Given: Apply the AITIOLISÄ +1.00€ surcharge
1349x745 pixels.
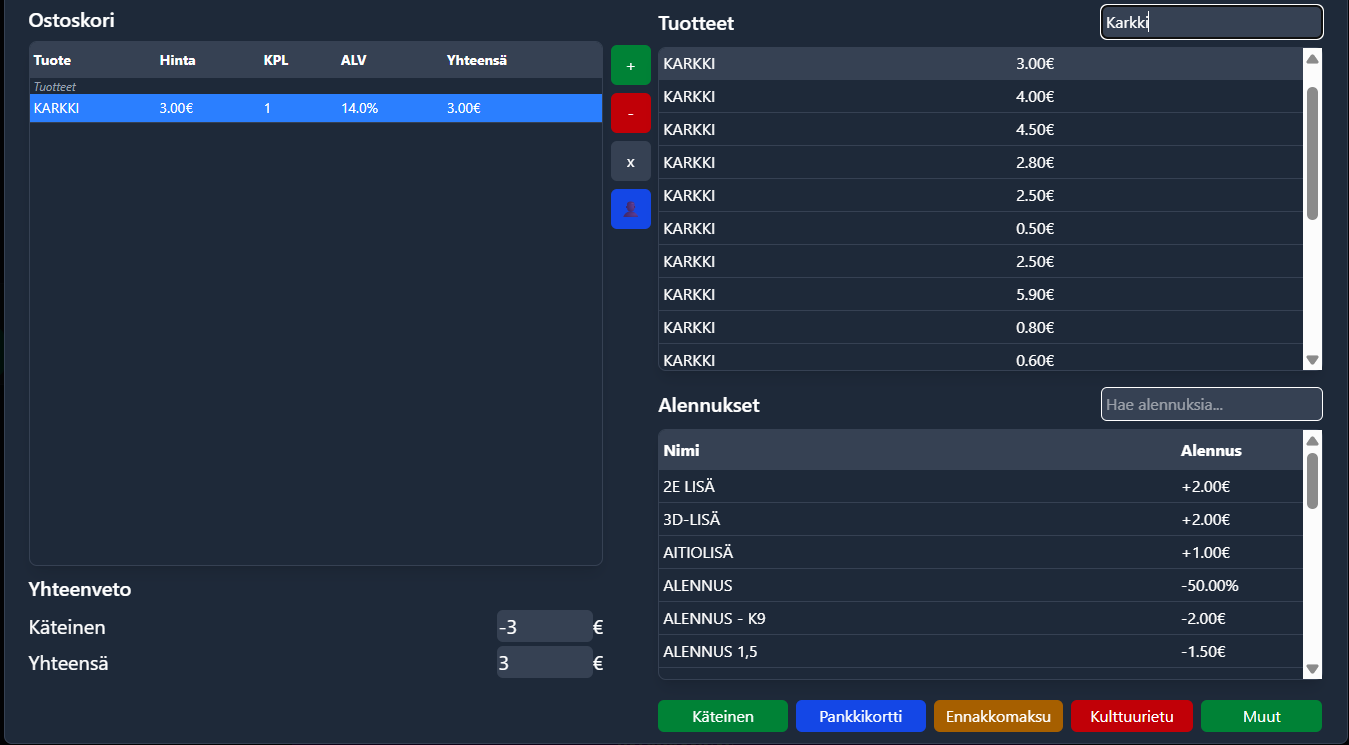Looking at the screenshot, I should tap(980, 552).
